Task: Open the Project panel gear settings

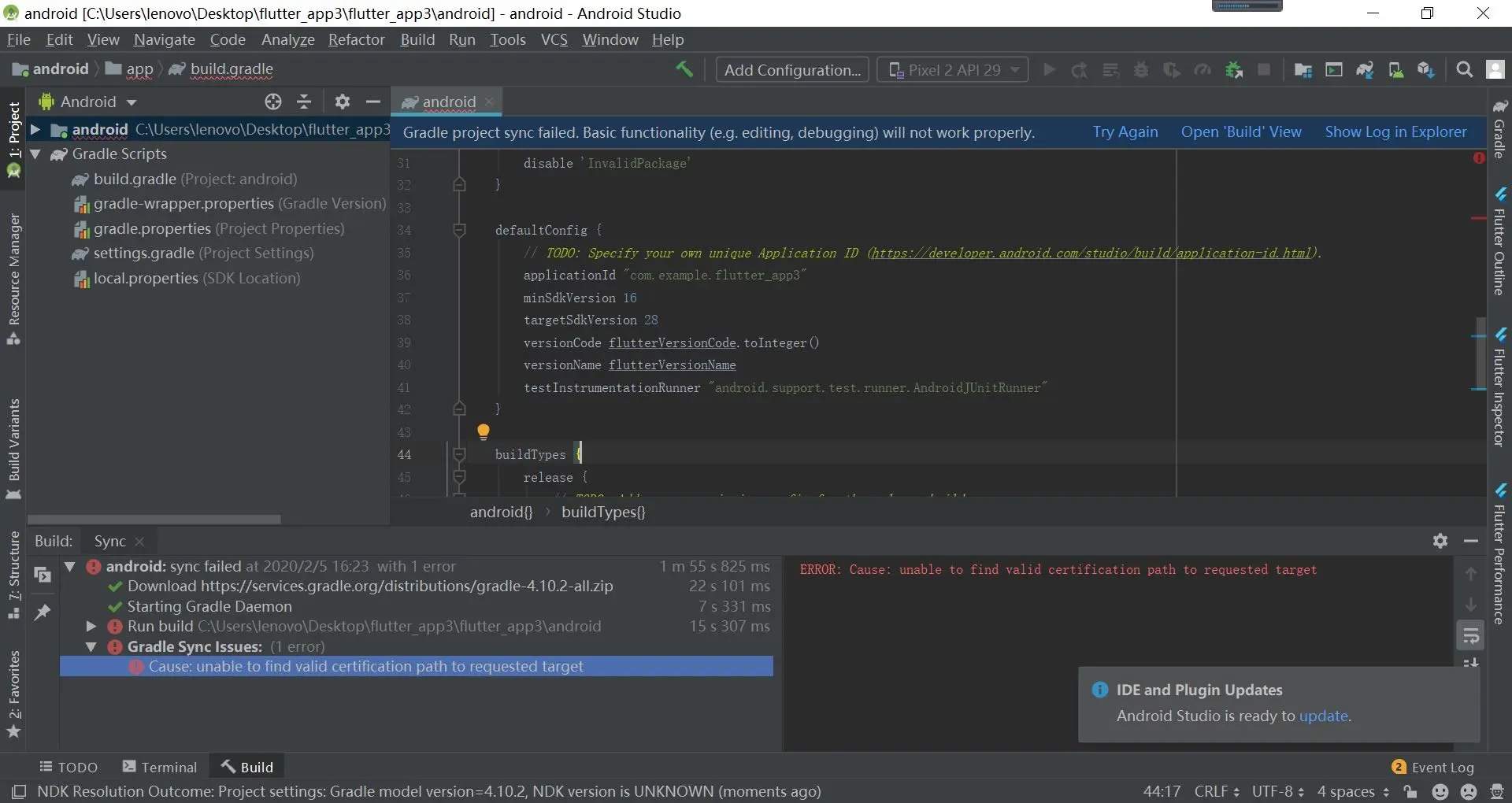Action: tap(342, 102)
